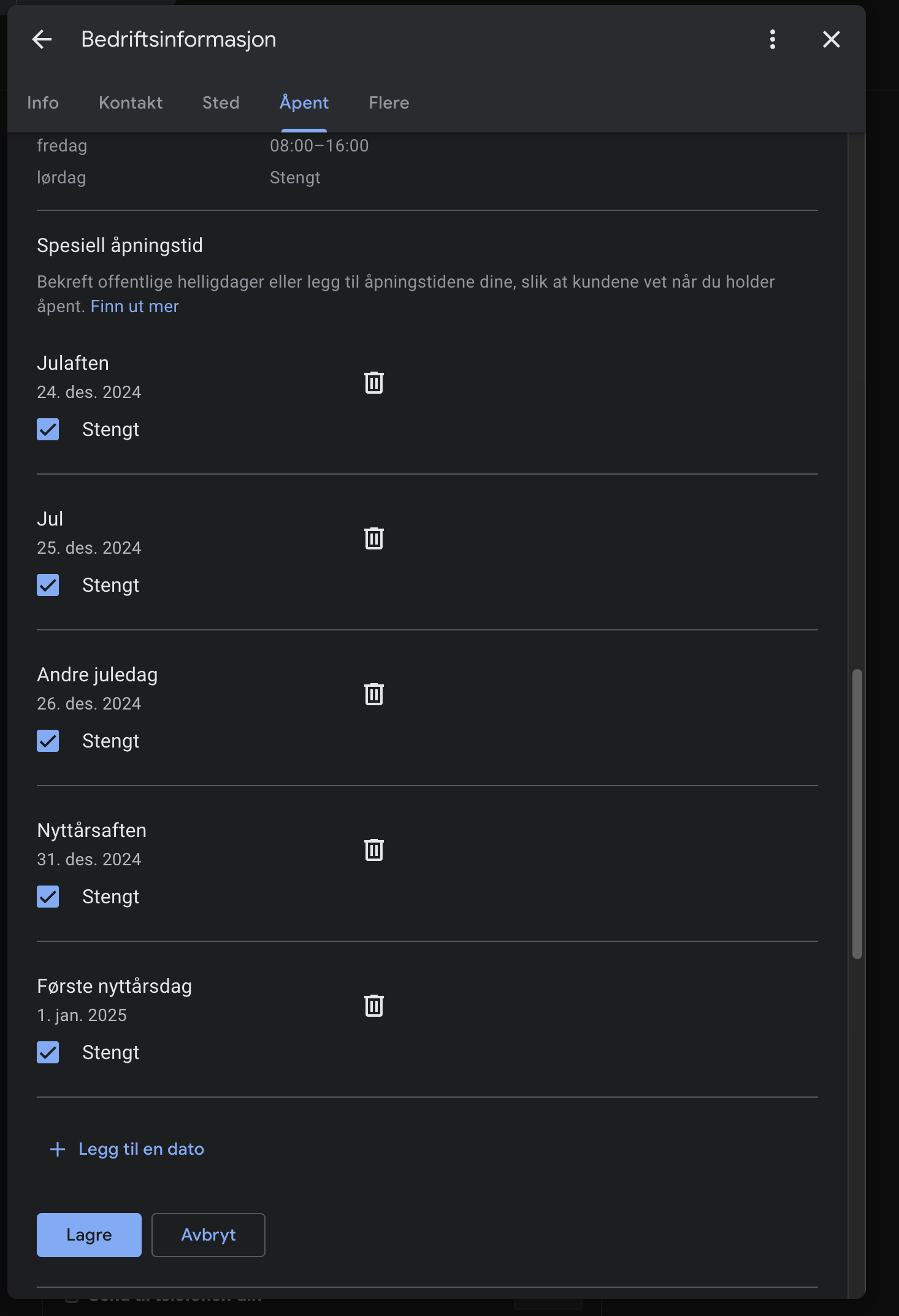Delete the Nyttårsaften date entry
The image size is (899, 1316).
tap(374, 850)
